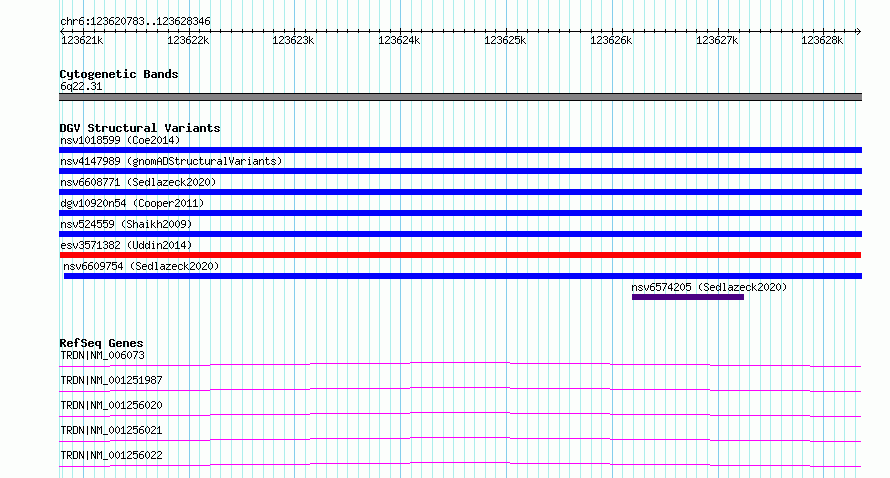Click the 123626k ruler label
The width and height of the screenshot is (890, 478).
click(x=611, y=40)
